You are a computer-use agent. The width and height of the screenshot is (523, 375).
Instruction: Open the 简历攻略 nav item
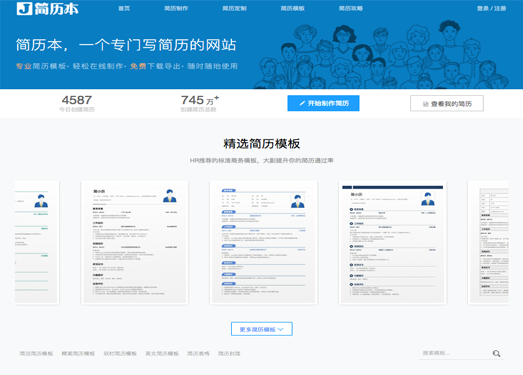[351, 8]
